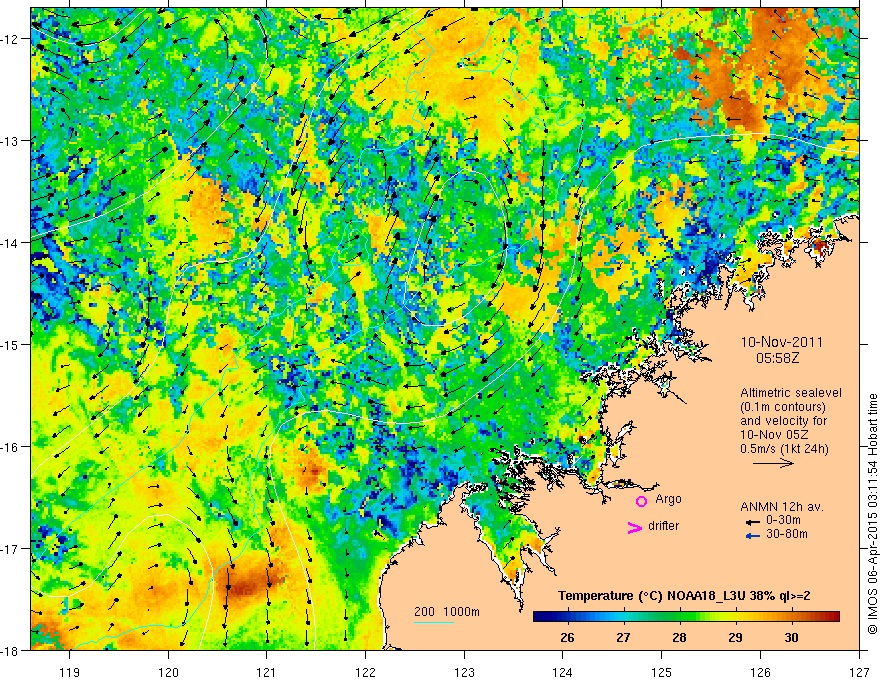
Task: Select the 28 temperature tick label
Action: pyautogui.click(x=680, y=637)
